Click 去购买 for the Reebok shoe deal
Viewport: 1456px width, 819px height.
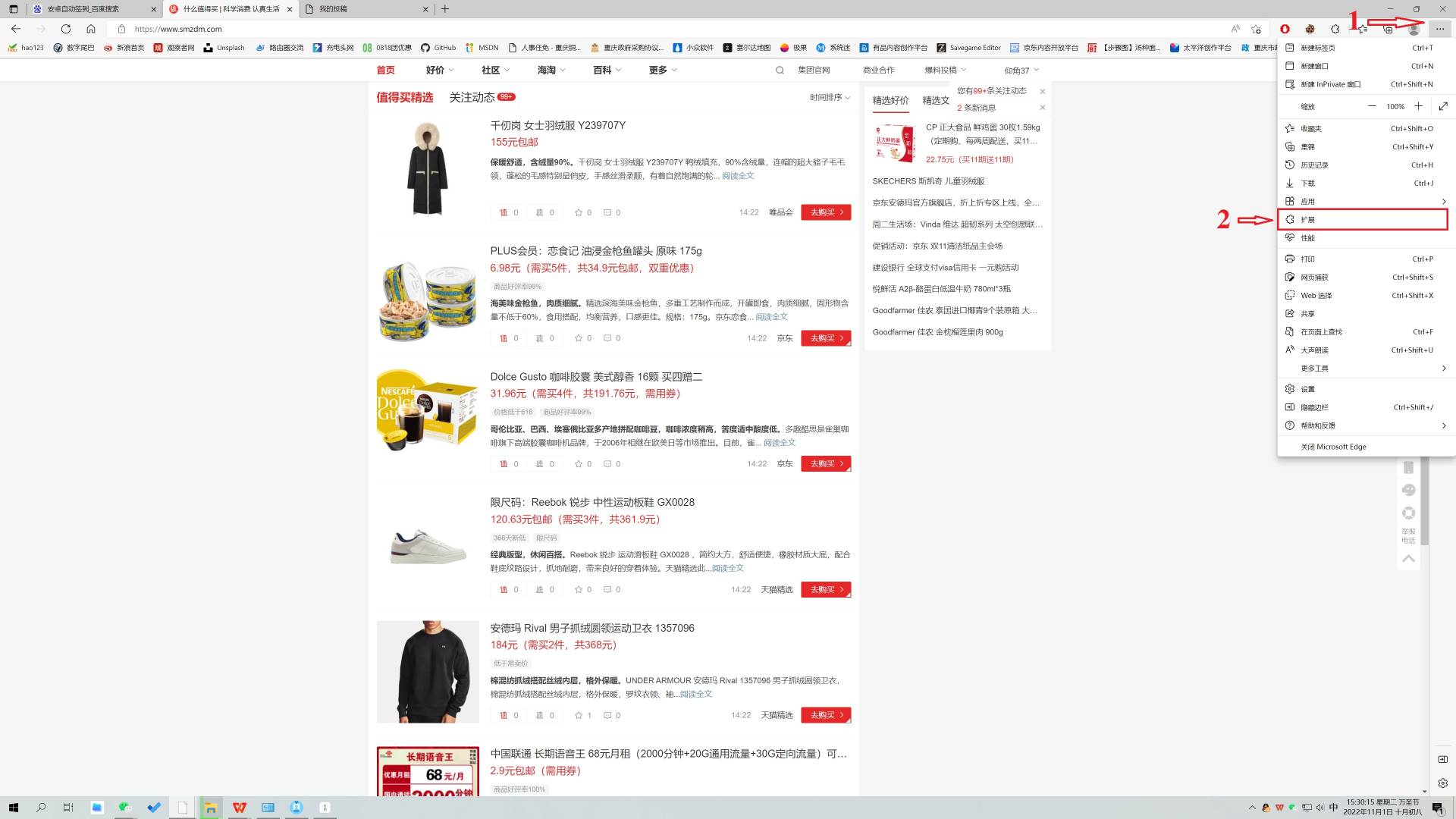[826, 589]
